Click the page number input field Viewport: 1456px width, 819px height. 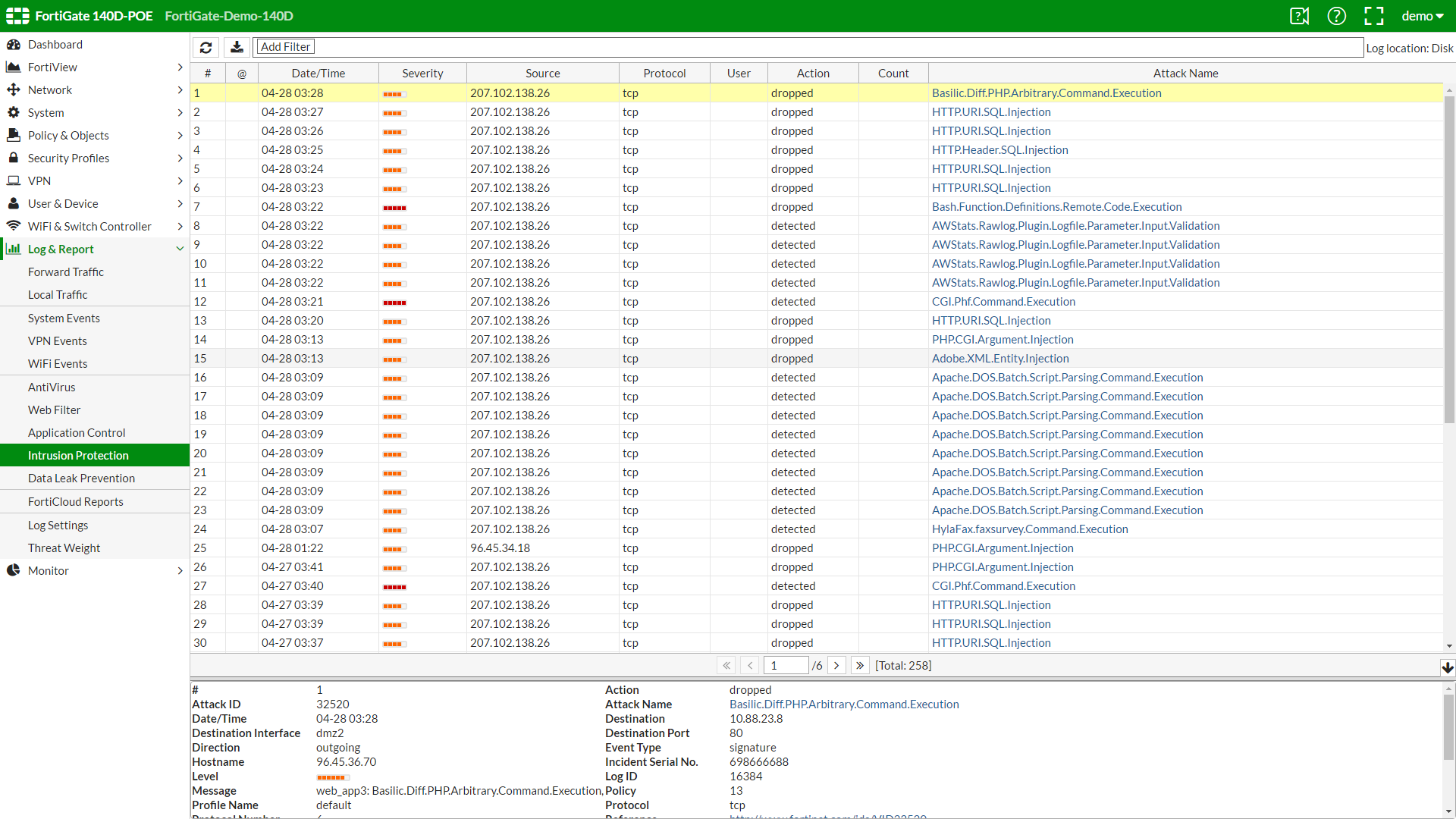pyautogui.click(x=785, y=666)
